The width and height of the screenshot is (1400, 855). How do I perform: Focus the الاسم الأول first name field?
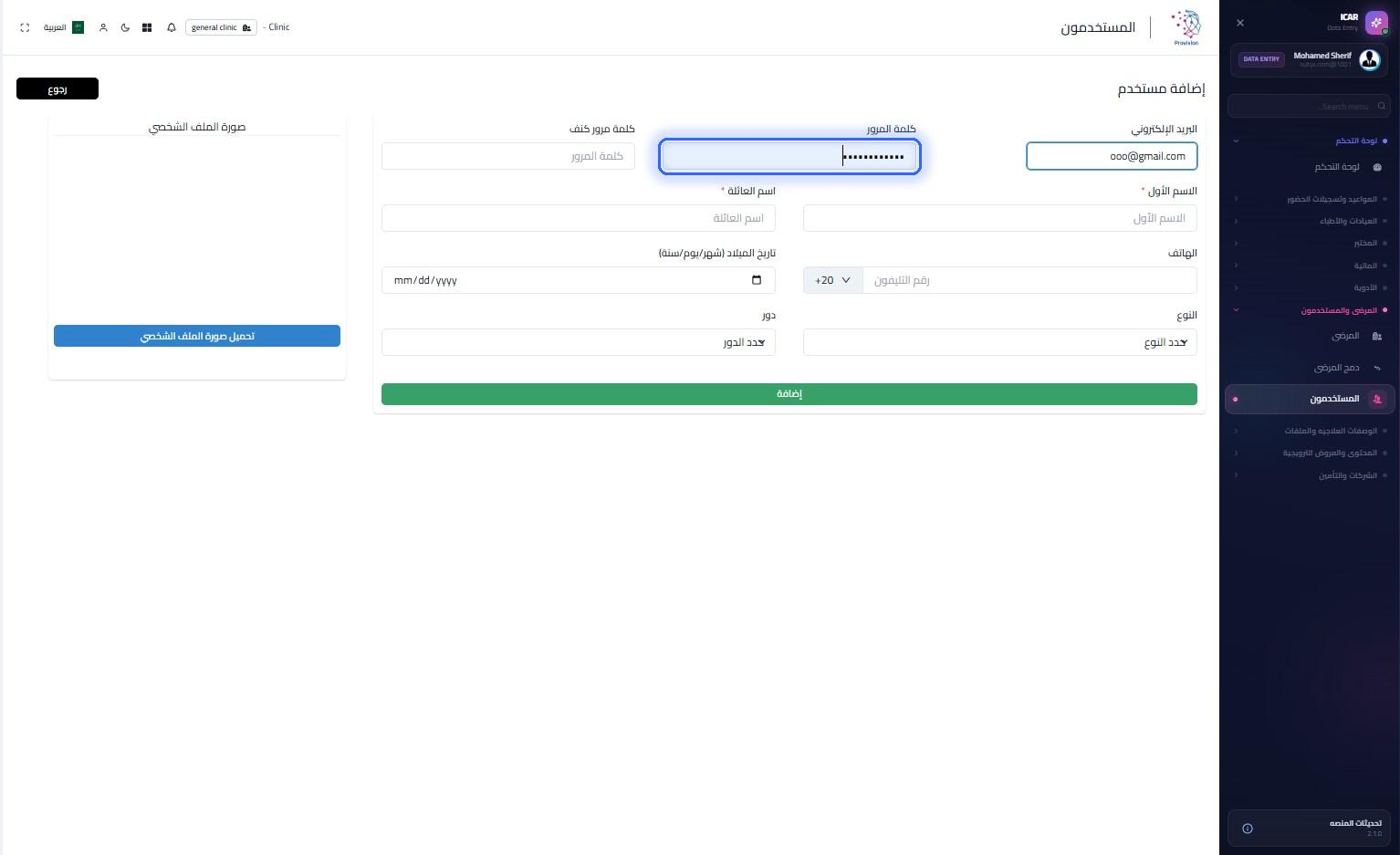[x=1000, y=218]
